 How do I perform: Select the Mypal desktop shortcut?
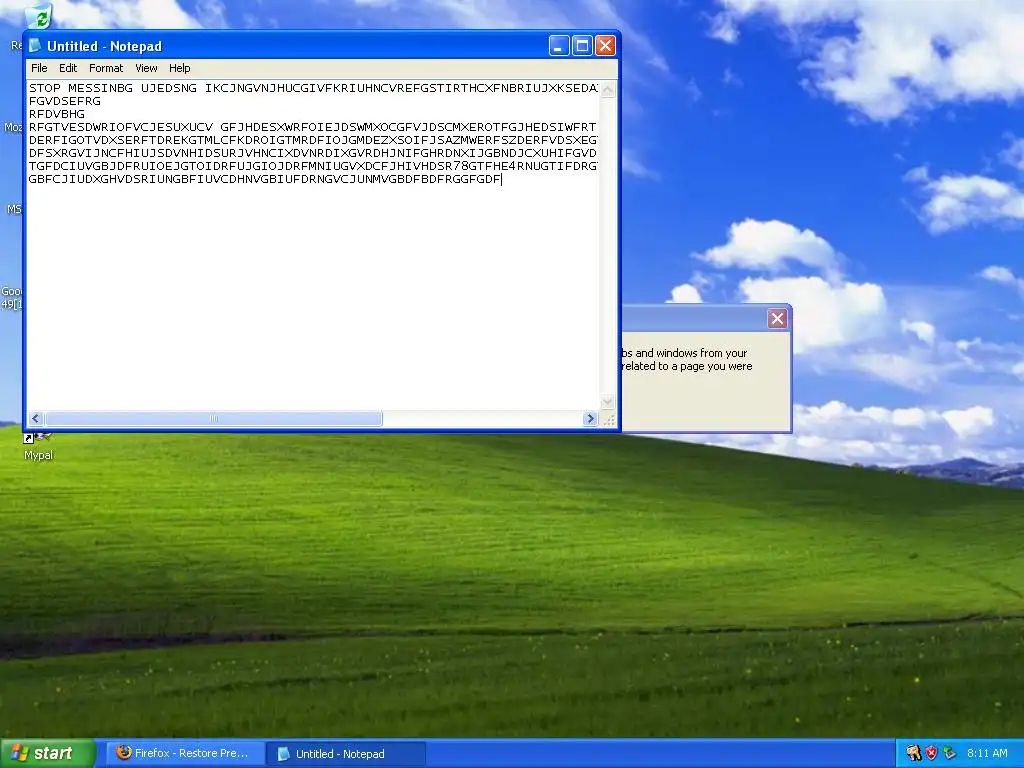[x=38, y=447]
